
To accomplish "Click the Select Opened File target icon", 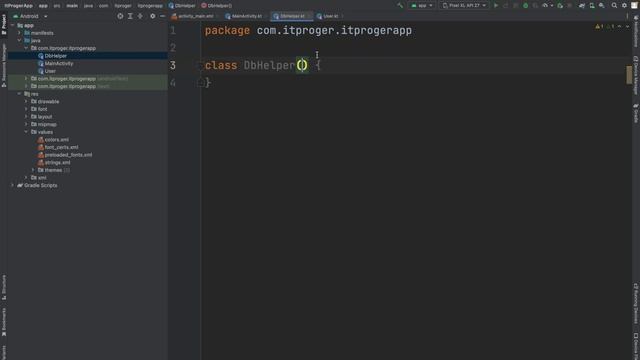I will [120, 16].
